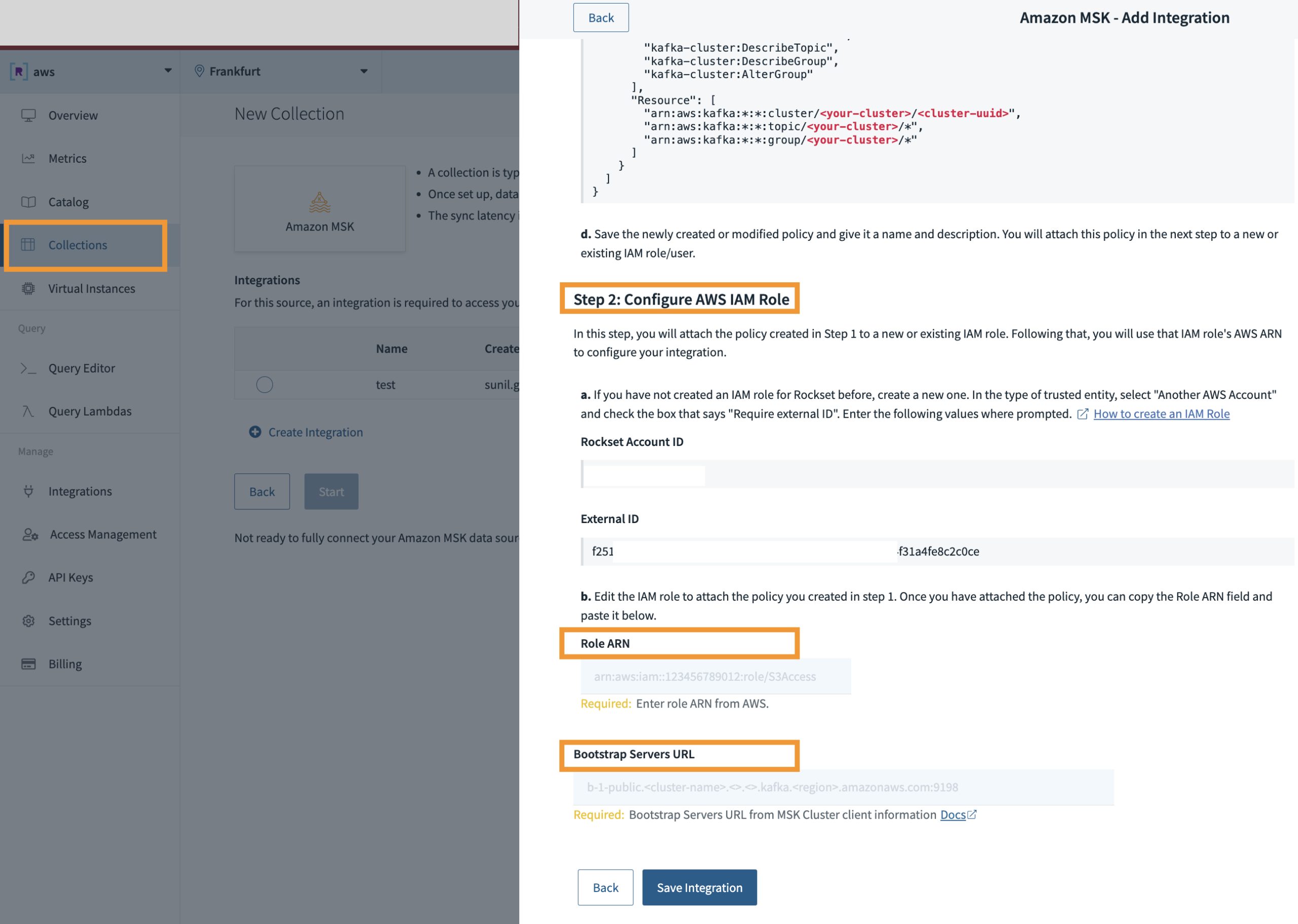Click the Collections icon in sidebar

tap(28, 244)
